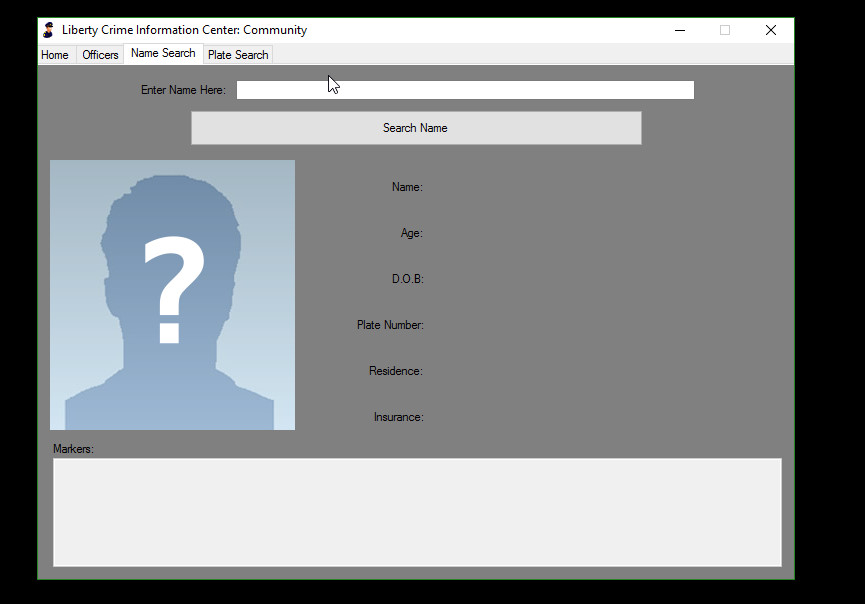This screenshot has height=604, width=865.
Task: Close the Liberty Crime Information Center window
Action: coord(771,30)
